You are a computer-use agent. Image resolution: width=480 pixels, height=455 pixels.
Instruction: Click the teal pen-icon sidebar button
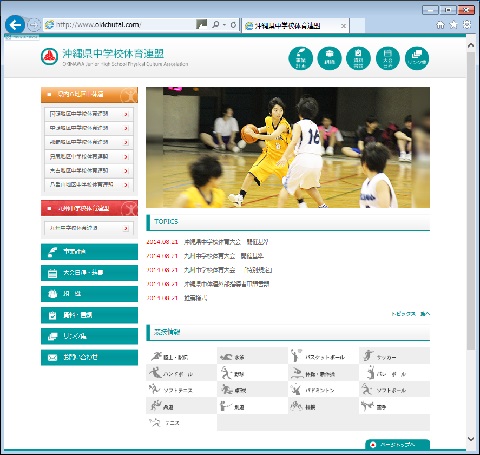pyautogui.click(x=89, y=252)
